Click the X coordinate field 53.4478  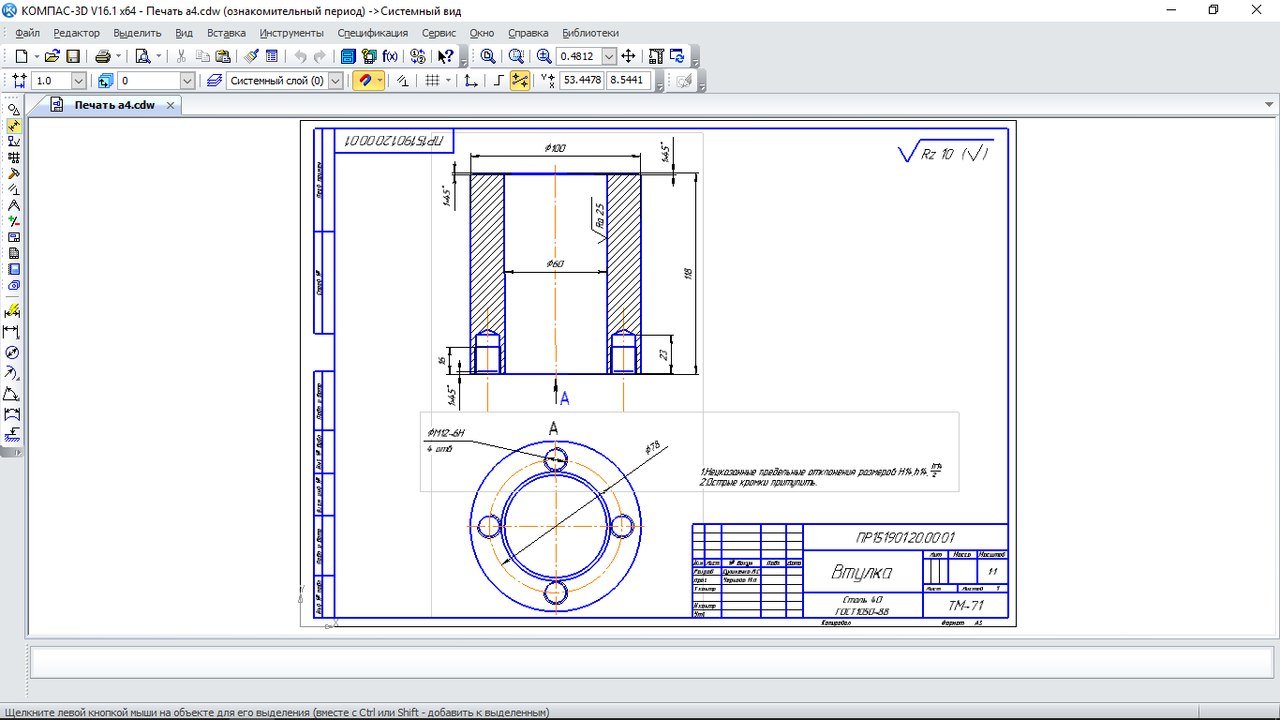[x=582, y=81]
